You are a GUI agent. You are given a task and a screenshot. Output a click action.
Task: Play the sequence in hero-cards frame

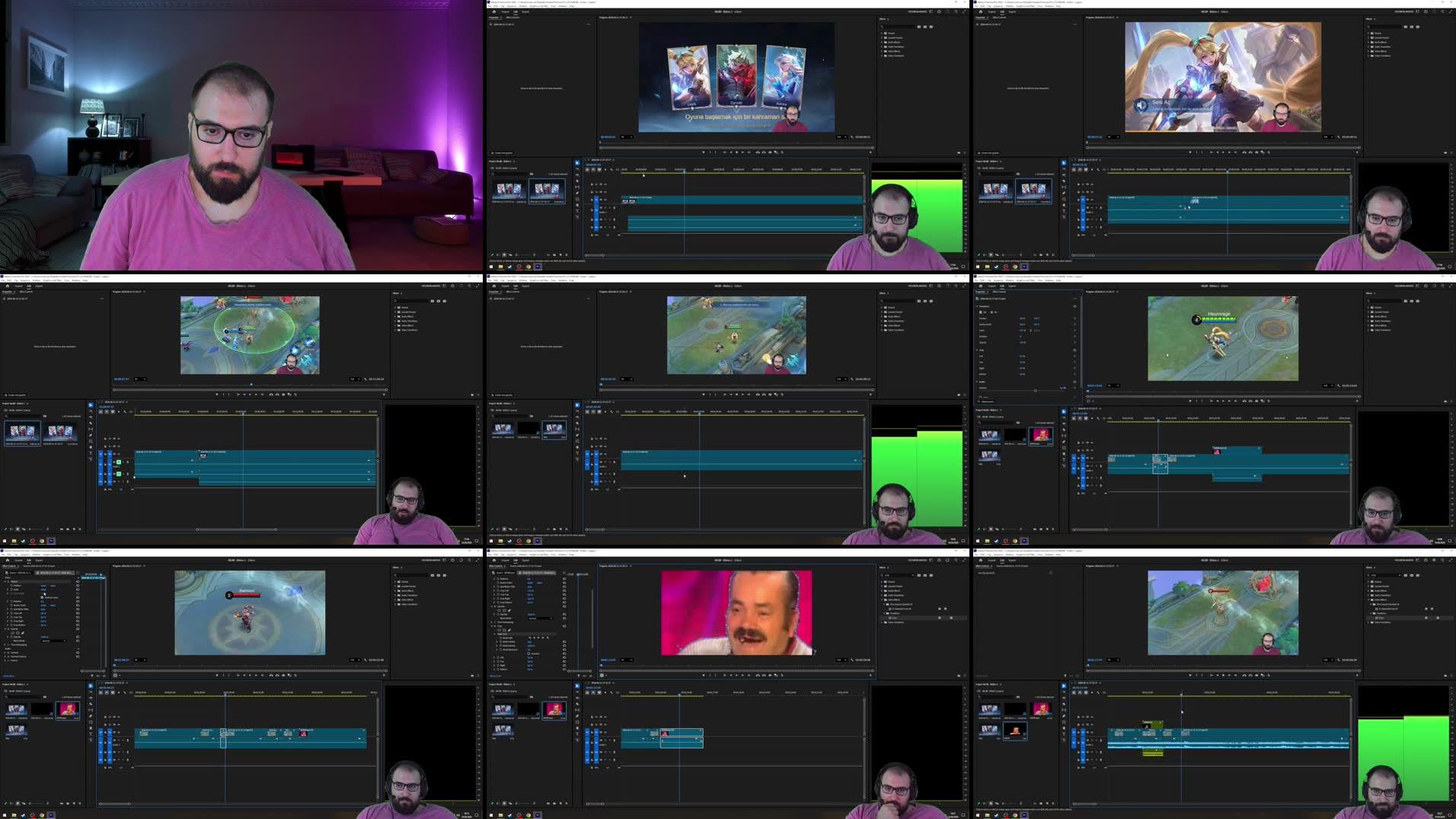(736, 152)
